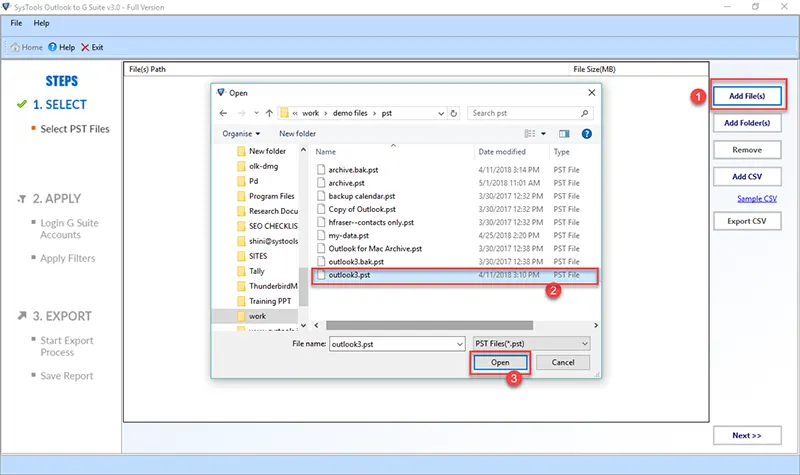Go back in the Open dialog
800x475 pixels.
pyautogui.click(x=223, y=113)
